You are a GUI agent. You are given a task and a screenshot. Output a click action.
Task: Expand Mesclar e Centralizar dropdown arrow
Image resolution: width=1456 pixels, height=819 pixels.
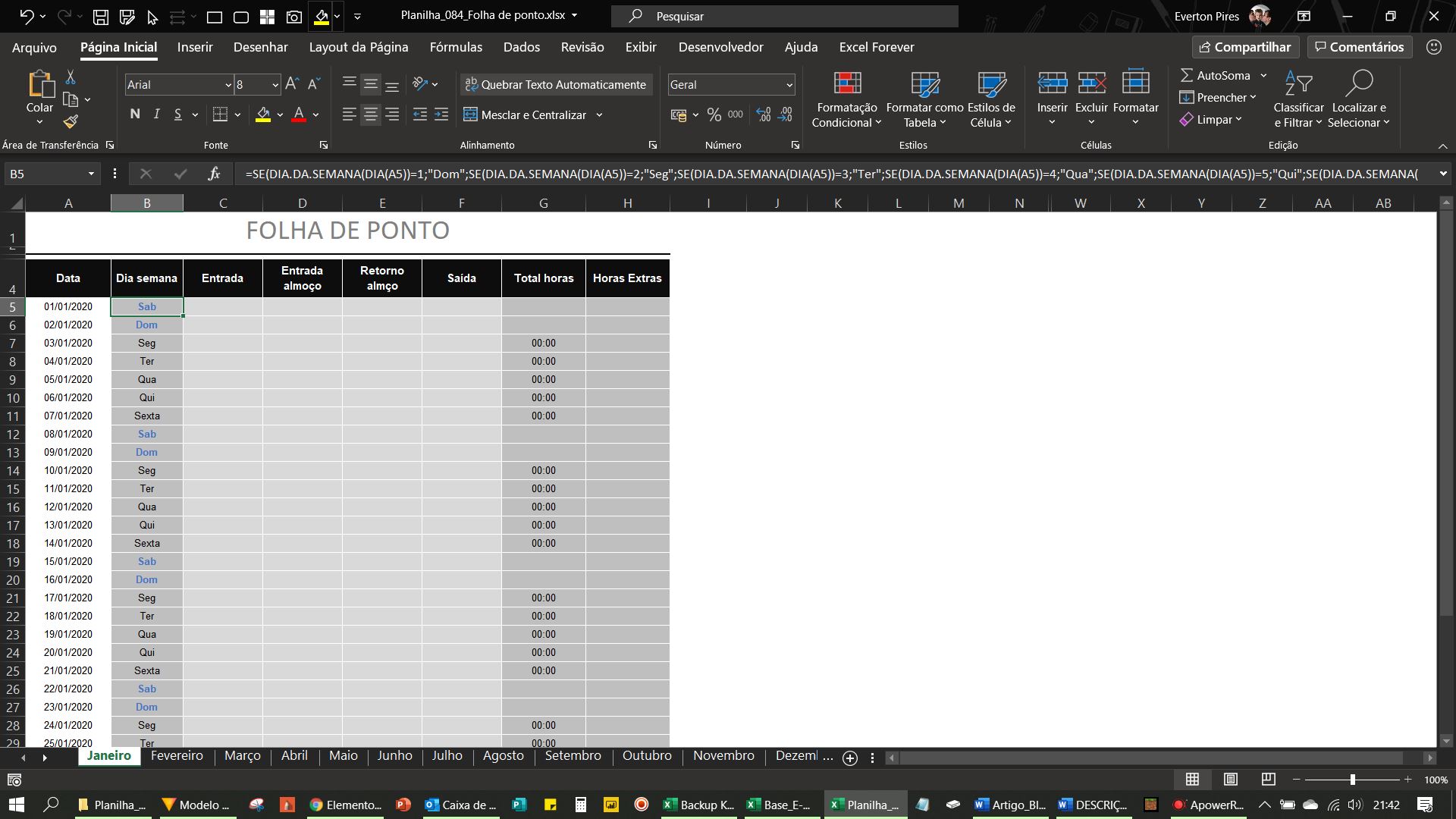click(599, 115)
